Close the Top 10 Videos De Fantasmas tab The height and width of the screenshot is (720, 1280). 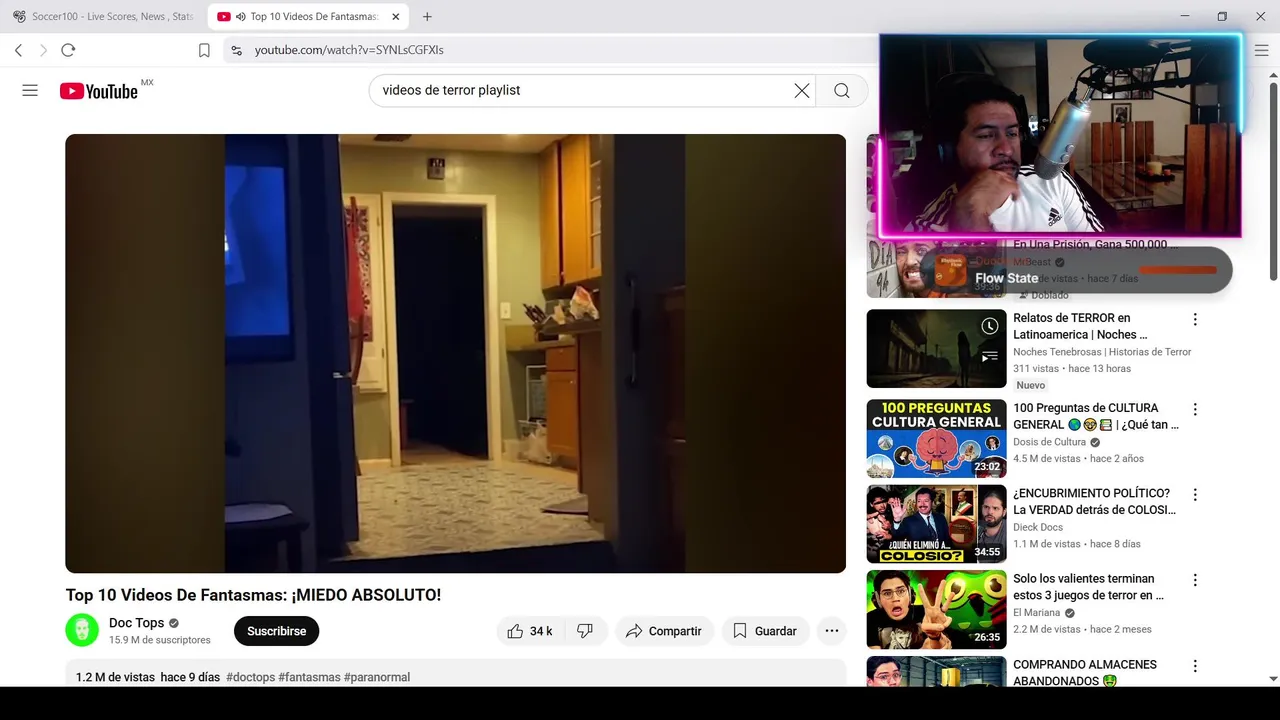tap(396, 16)
